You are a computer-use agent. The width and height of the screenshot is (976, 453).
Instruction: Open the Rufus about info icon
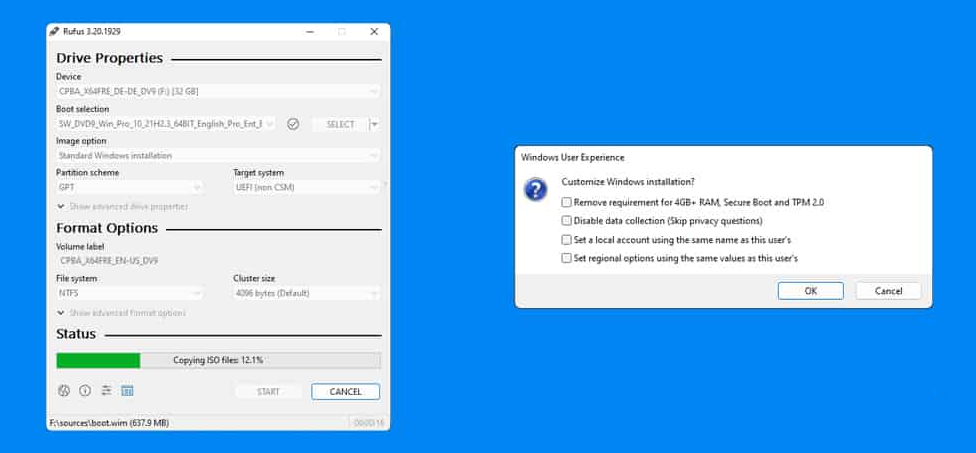point(85,391)
